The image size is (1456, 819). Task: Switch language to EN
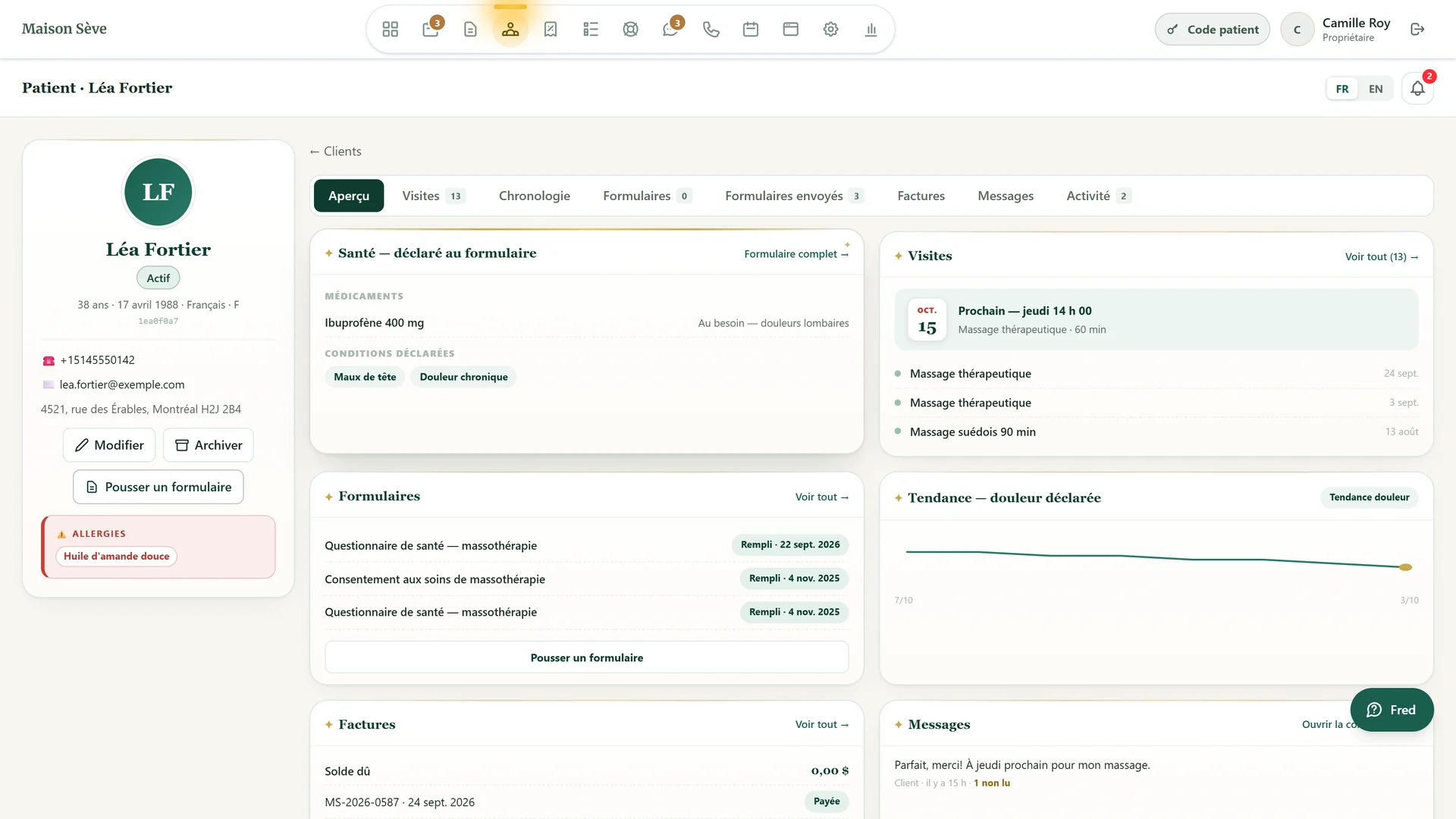pyautogui.click(x=1376, y=89)
